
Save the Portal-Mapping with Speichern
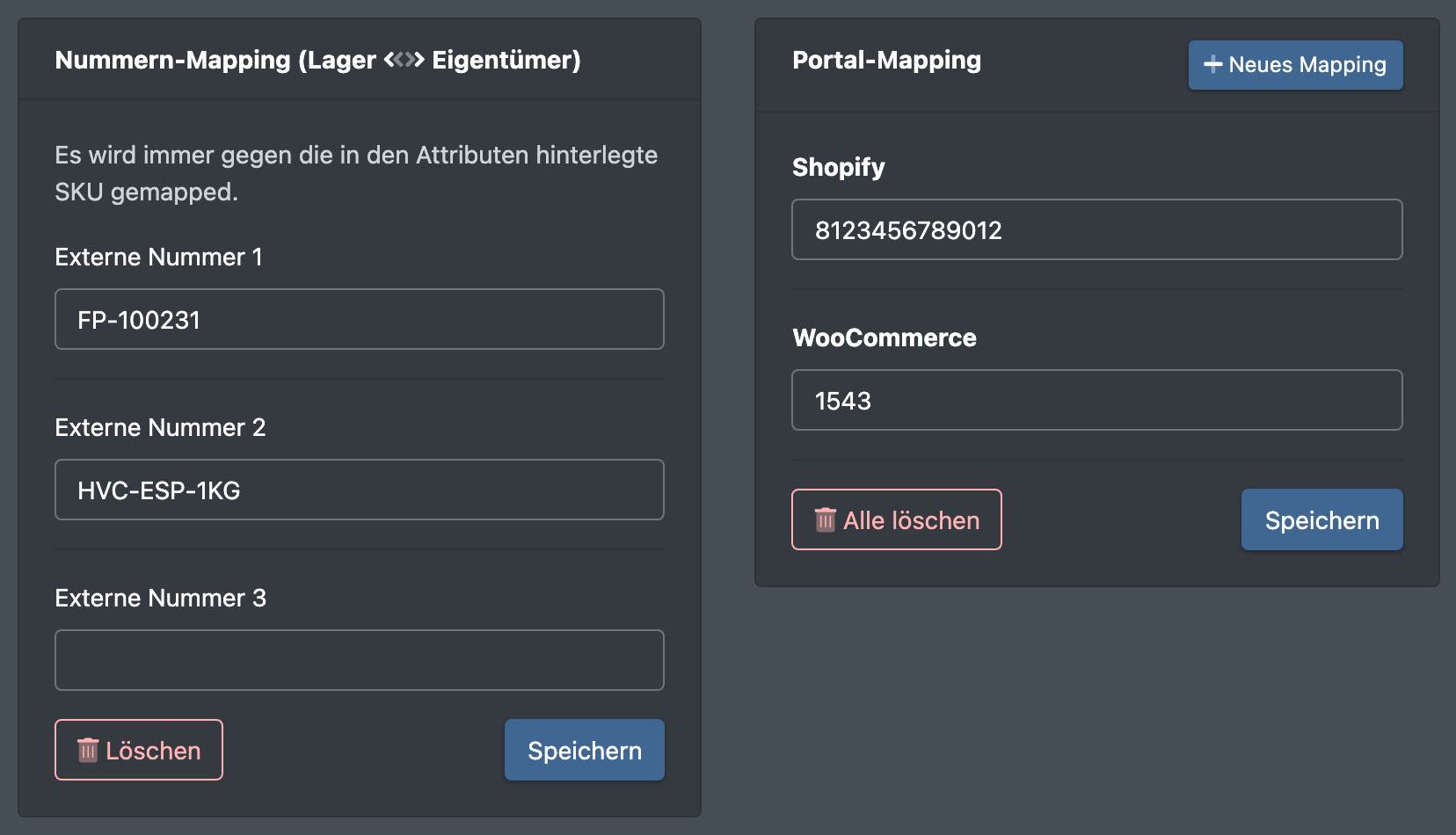point(1321,519)
